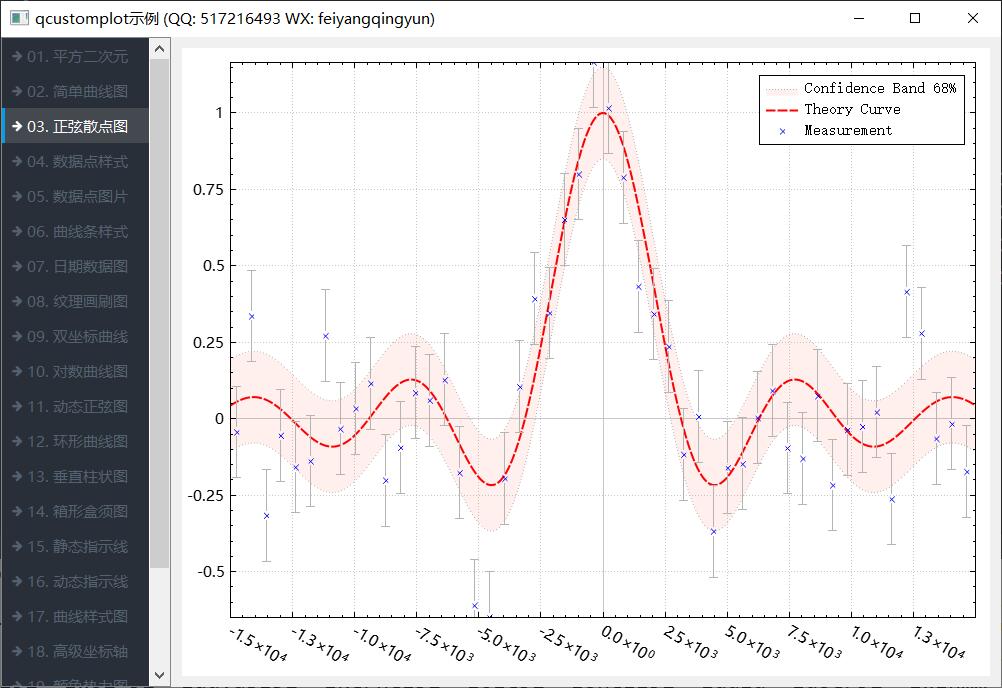Image resolution: width=1002 pixels, height=688 pixels.
Task: Click the Theory Curve legend entry
Action: tap(851, 110)
